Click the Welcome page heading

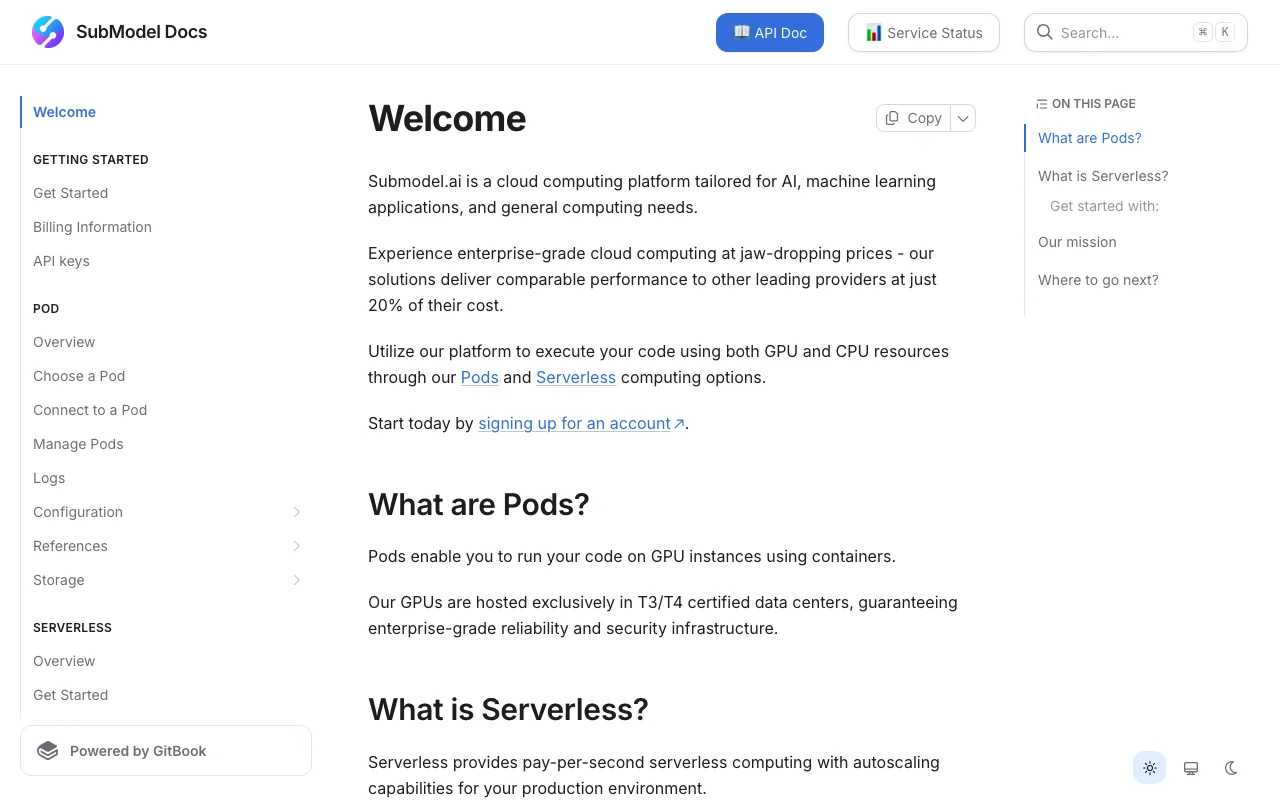(x=447, y=118)
